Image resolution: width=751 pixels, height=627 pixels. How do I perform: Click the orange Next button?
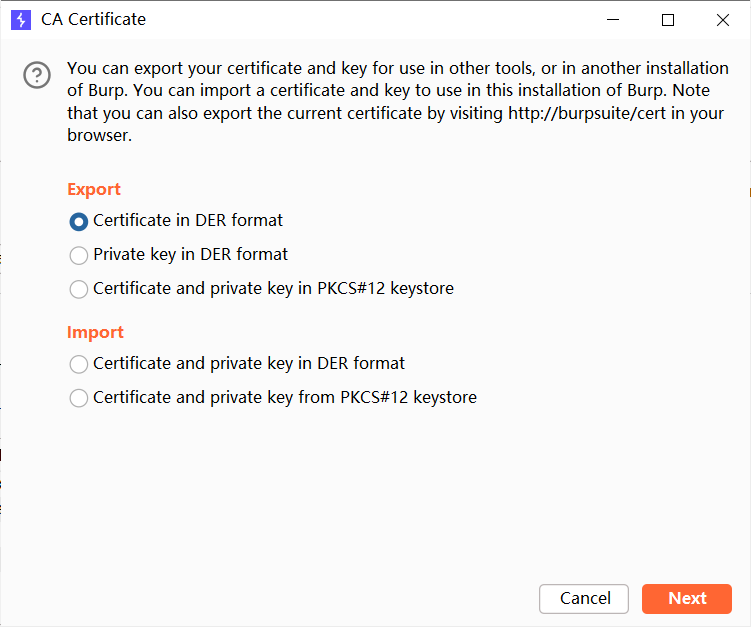687,598
